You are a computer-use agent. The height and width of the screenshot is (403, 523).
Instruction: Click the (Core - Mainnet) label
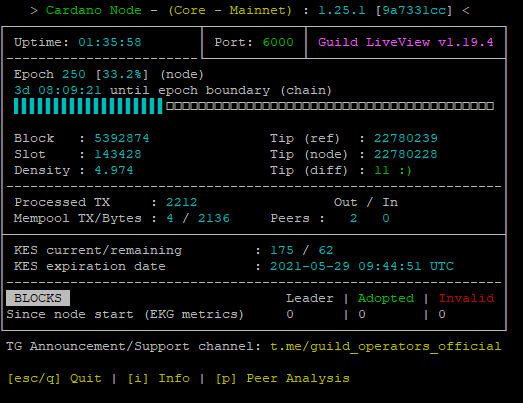230,10
